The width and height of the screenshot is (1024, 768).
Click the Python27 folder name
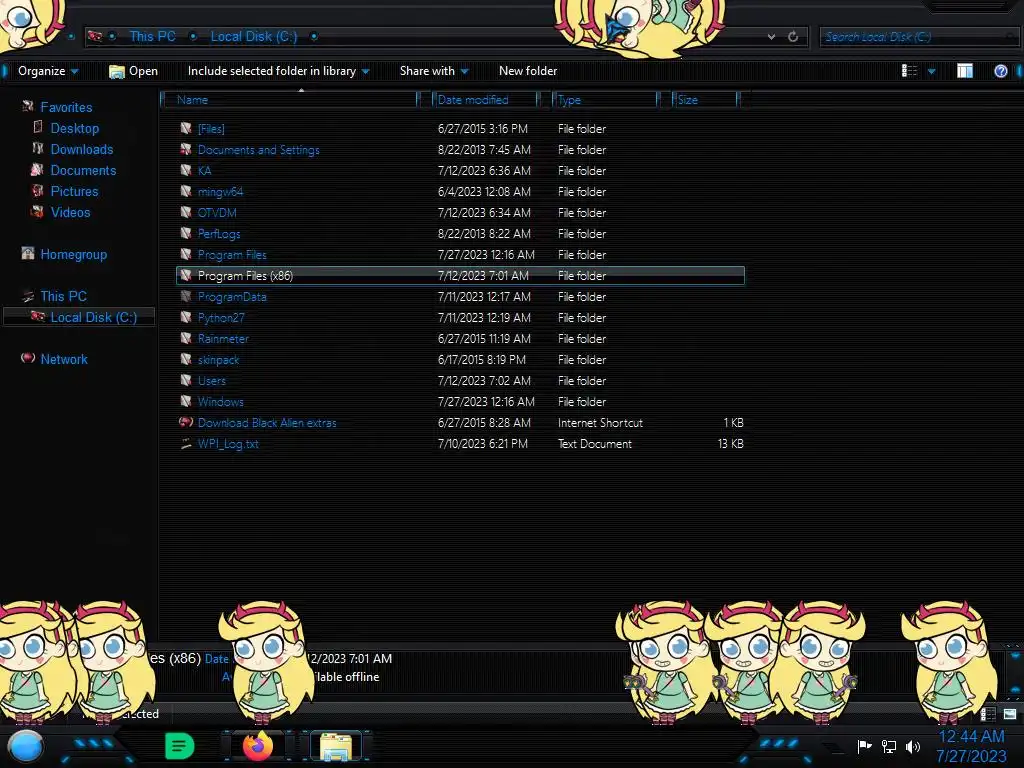click(x=221, y=317)
